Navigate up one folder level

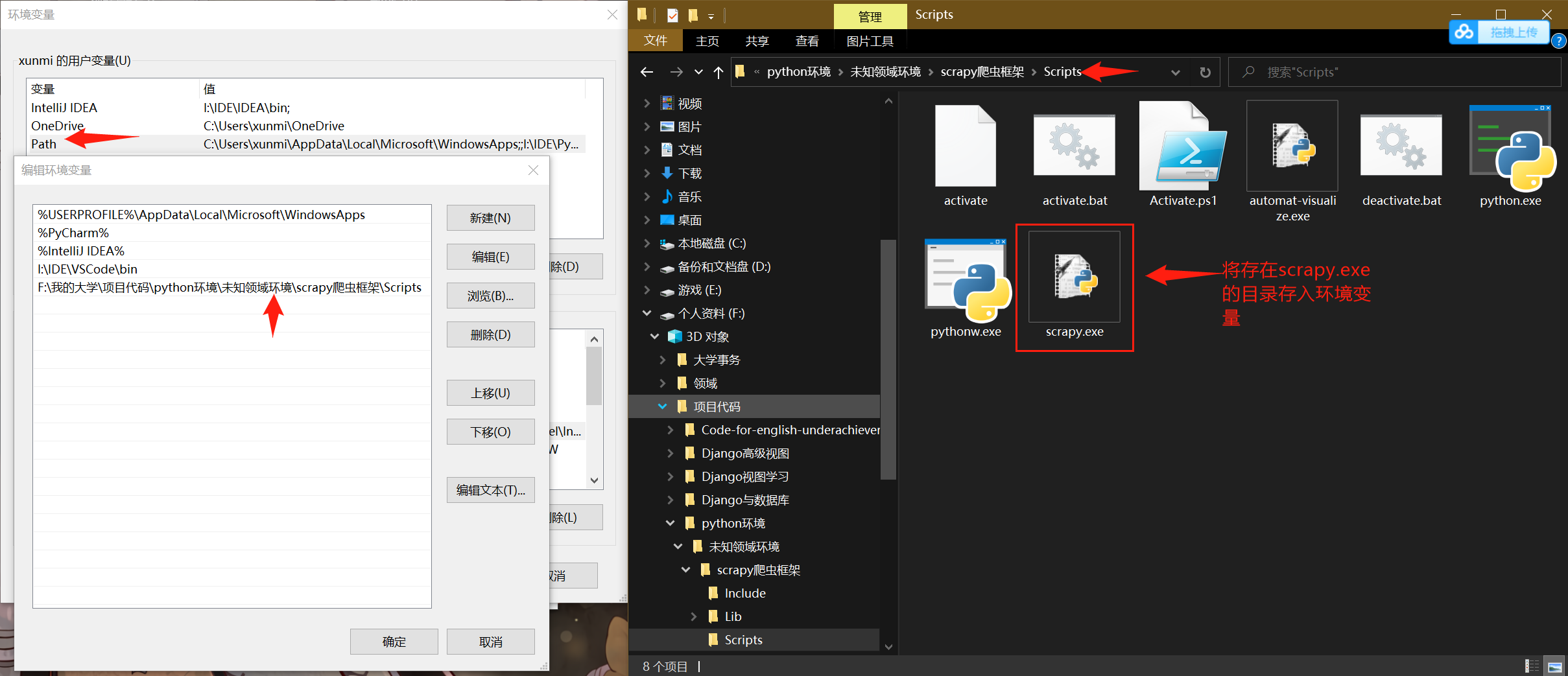point(718,72)
